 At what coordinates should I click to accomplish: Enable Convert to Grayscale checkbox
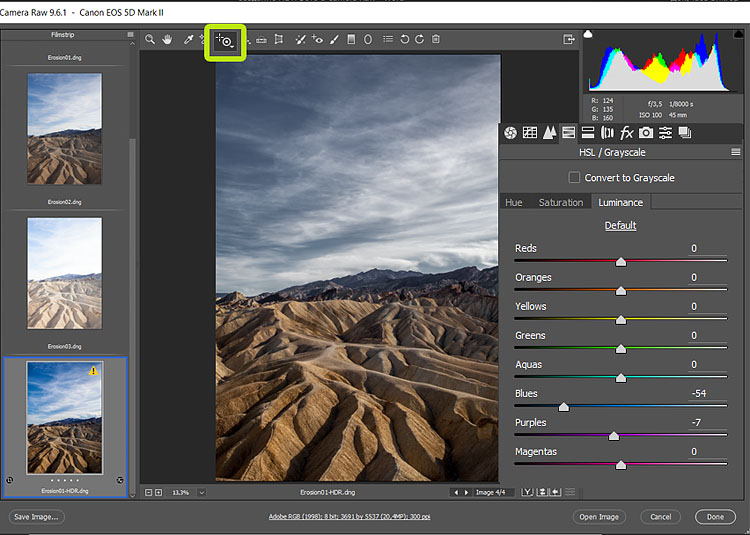[x=574, y=178]
